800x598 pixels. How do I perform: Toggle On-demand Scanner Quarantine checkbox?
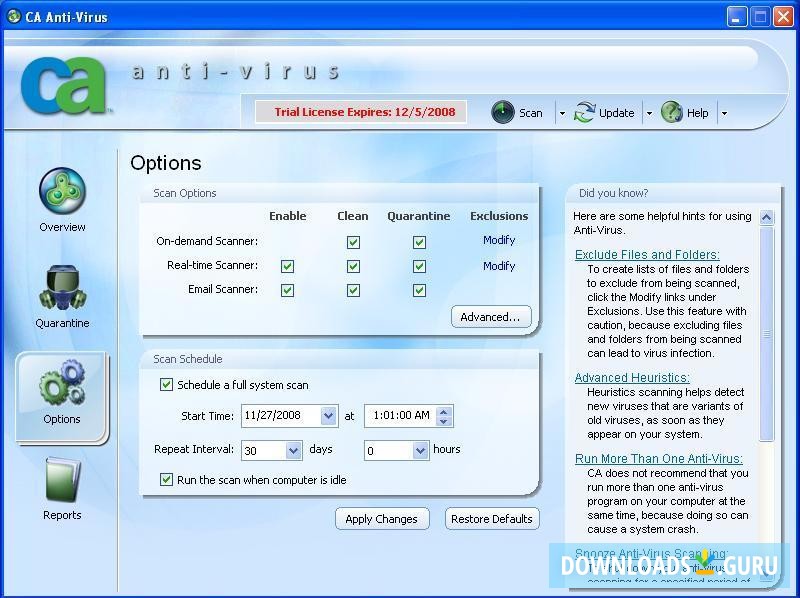[x=419, y=242]
